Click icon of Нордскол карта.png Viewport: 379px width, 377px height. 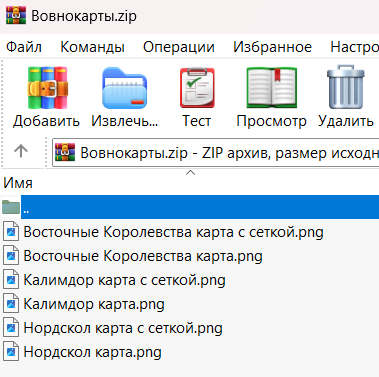[11, 351]
